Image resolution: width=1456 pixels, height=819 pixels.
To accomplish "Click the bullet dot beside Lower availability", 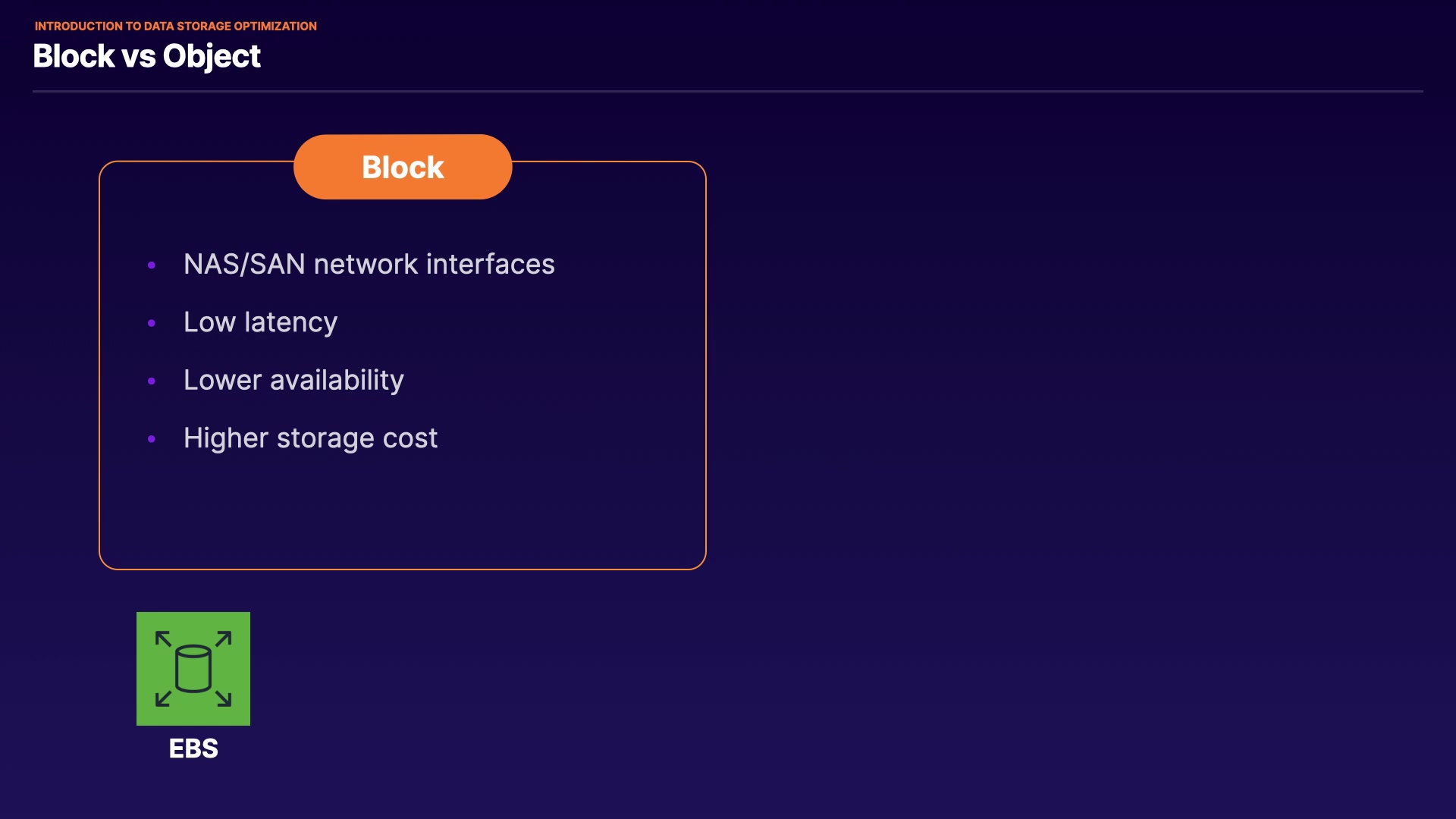I will coord(152,381).
